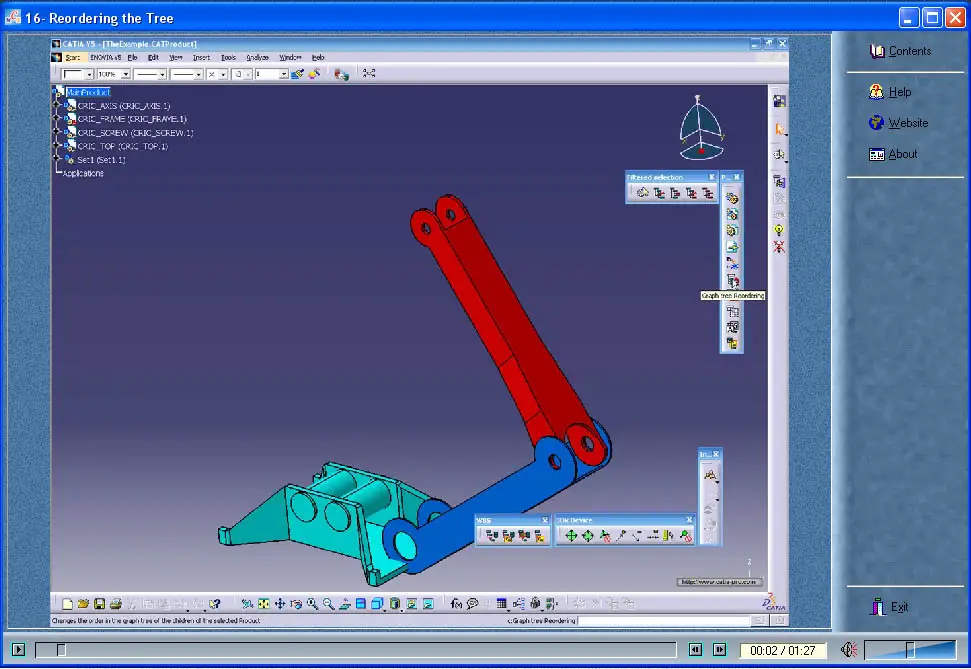971x669 pixels.
Task: Open the 100% transparency dropdown
Action: [x=125, y=74]
